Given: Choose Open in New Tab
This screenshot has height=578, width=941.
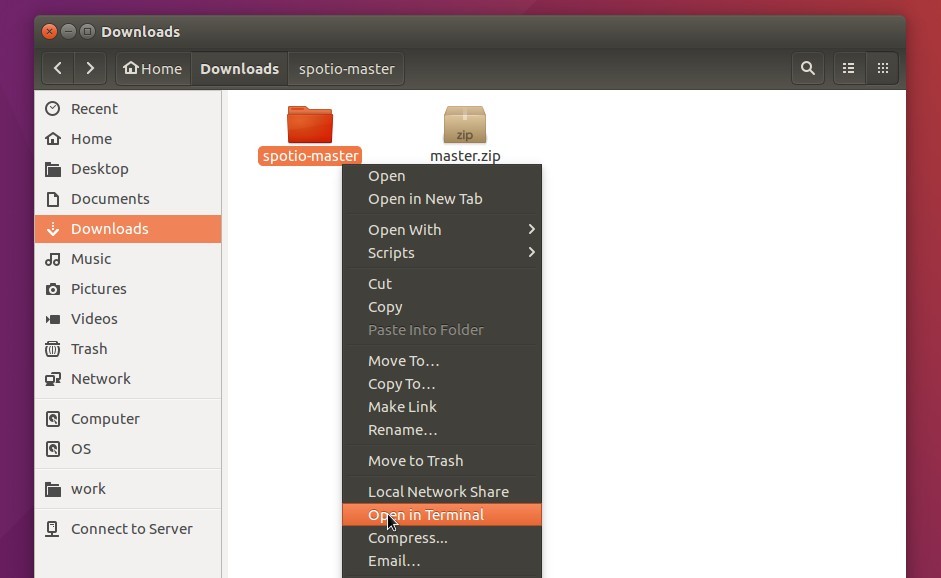Looking at the screenshot, I should [442, 199].
